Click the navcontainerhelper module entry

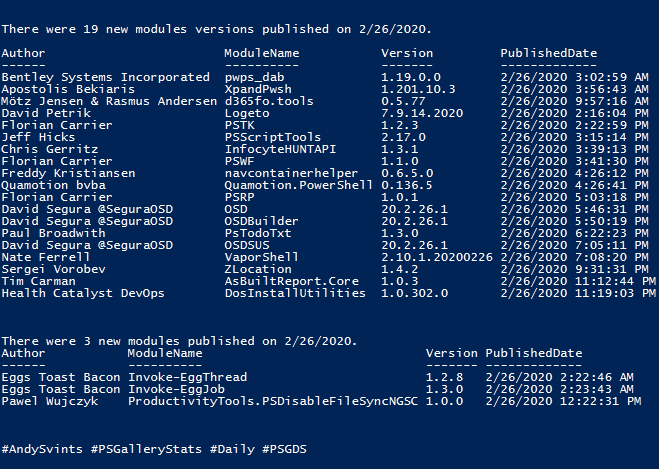click(x=291, y=173)
